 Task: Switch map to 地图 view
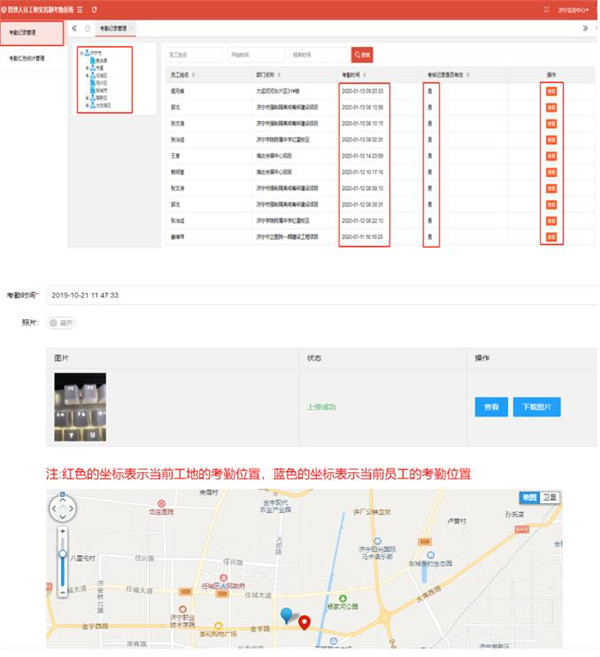point(530,497)
